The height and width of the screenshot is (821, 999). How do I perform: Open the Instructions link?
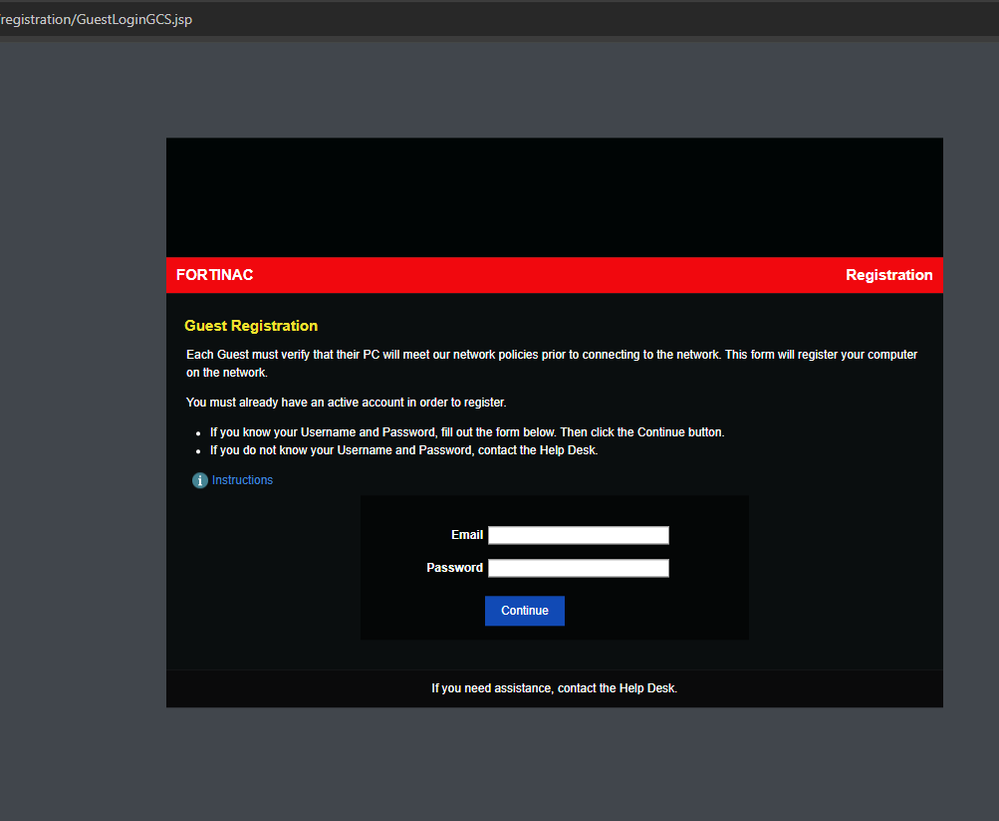click(x=242, y=480)
